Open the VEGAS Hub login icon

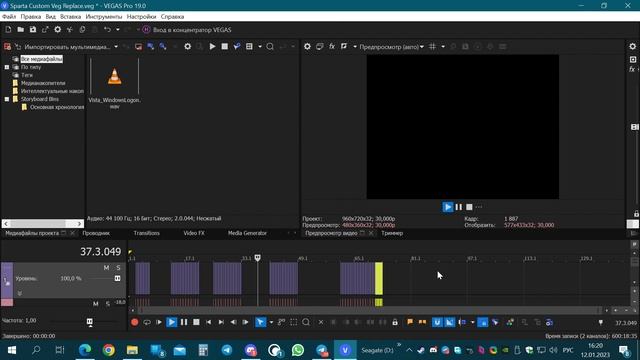coord(147,30)
